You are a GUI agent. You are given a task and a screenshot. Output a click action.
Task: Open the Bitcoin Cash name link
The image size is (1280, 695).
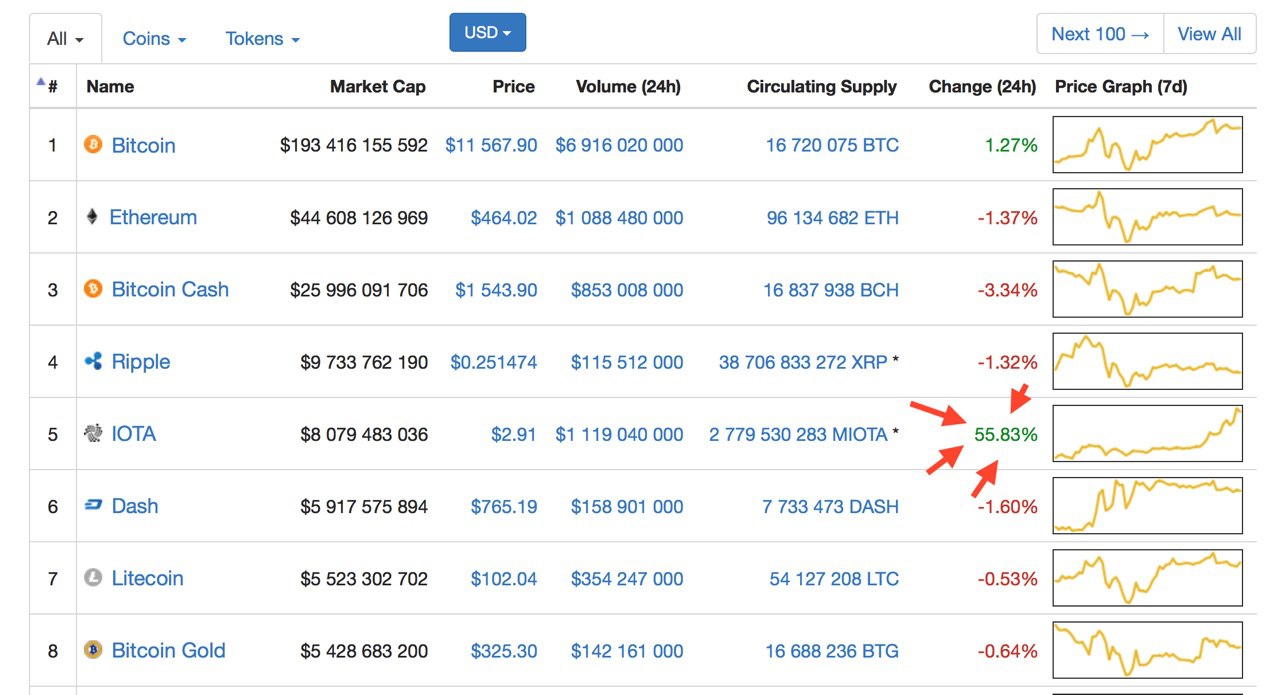pyautogui.click(x=170, y=289)
